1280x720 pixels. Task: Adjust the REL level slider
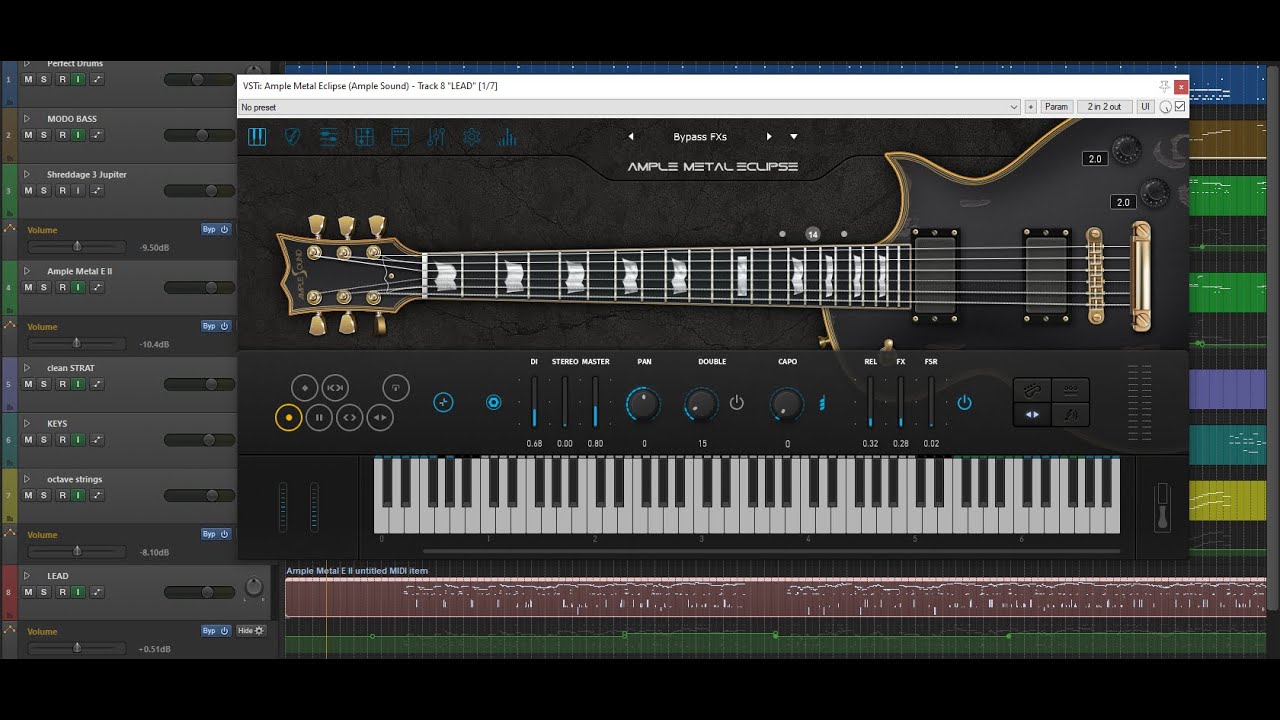coord(870,403)
